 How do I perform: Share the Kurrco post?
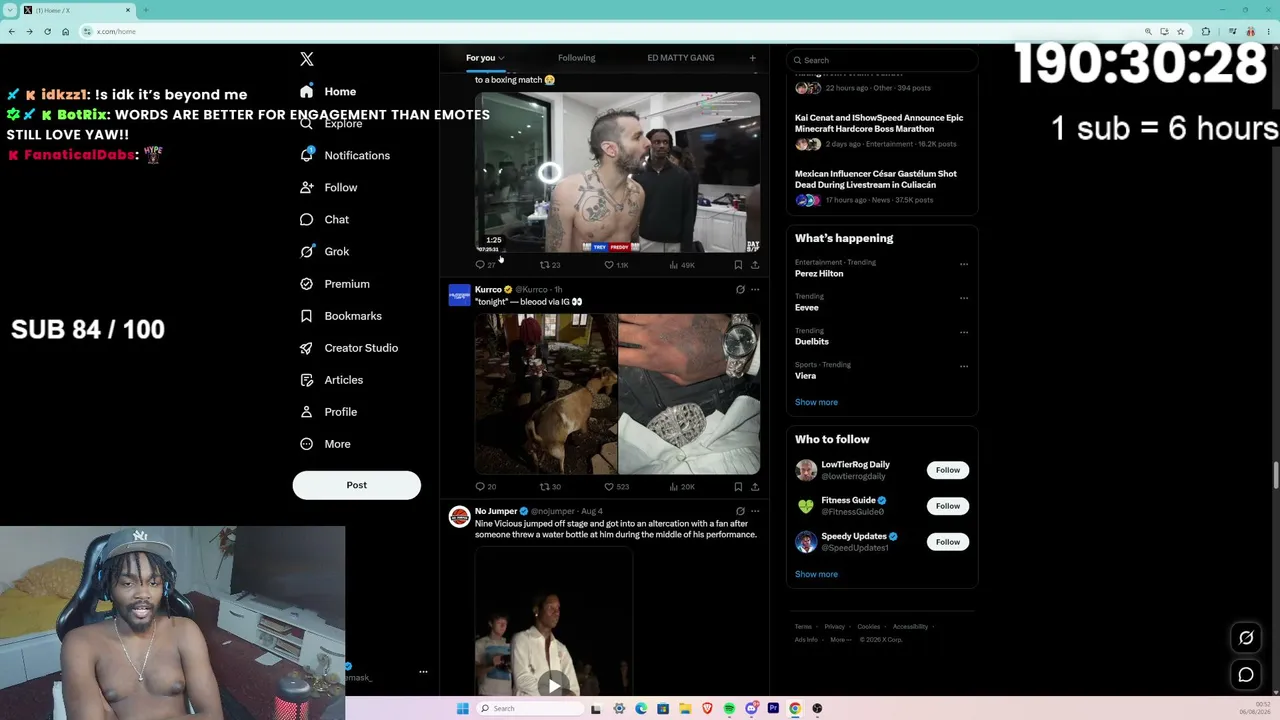pyautogui.click(x=755, y=487)
